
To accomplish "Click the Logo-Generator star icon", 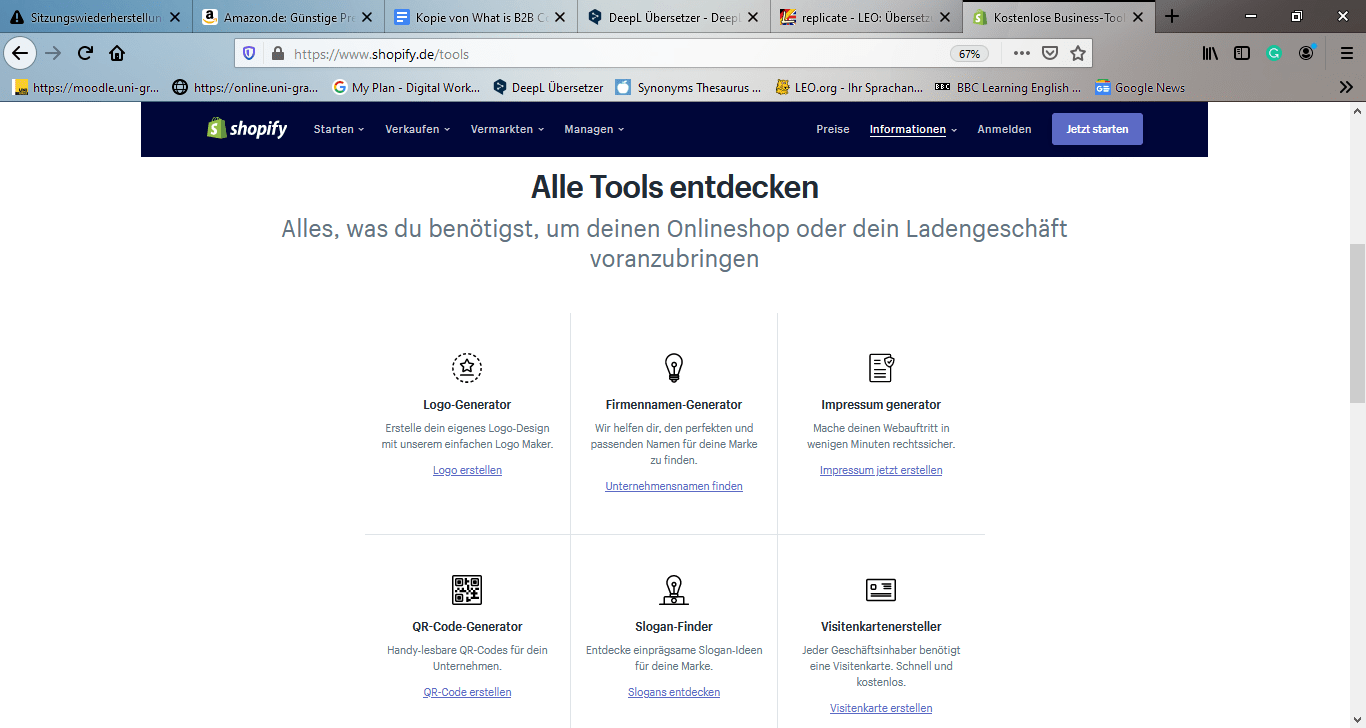I will [x=467, y=368].
